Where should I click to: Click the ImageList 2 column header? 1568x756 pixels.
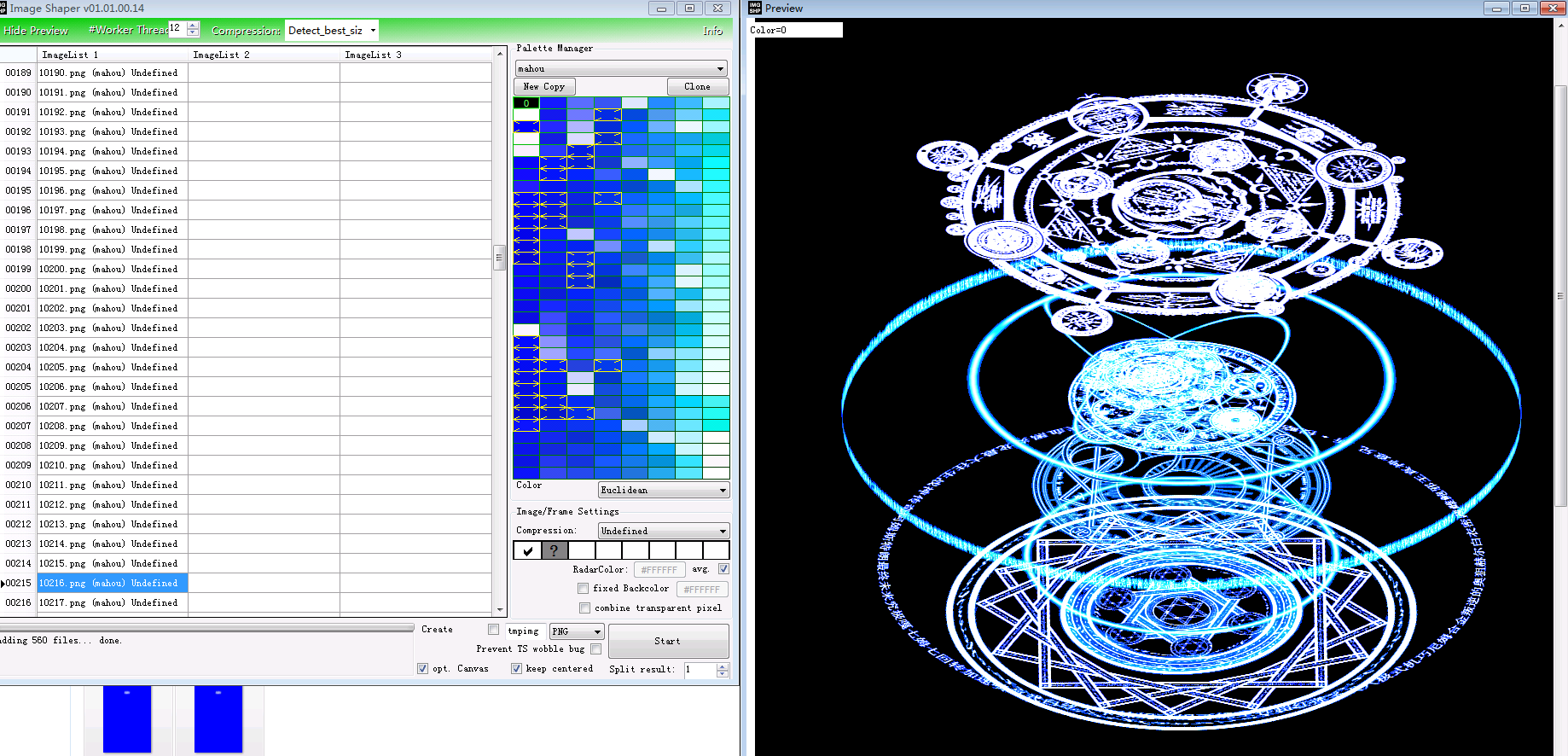coord(264,55)
